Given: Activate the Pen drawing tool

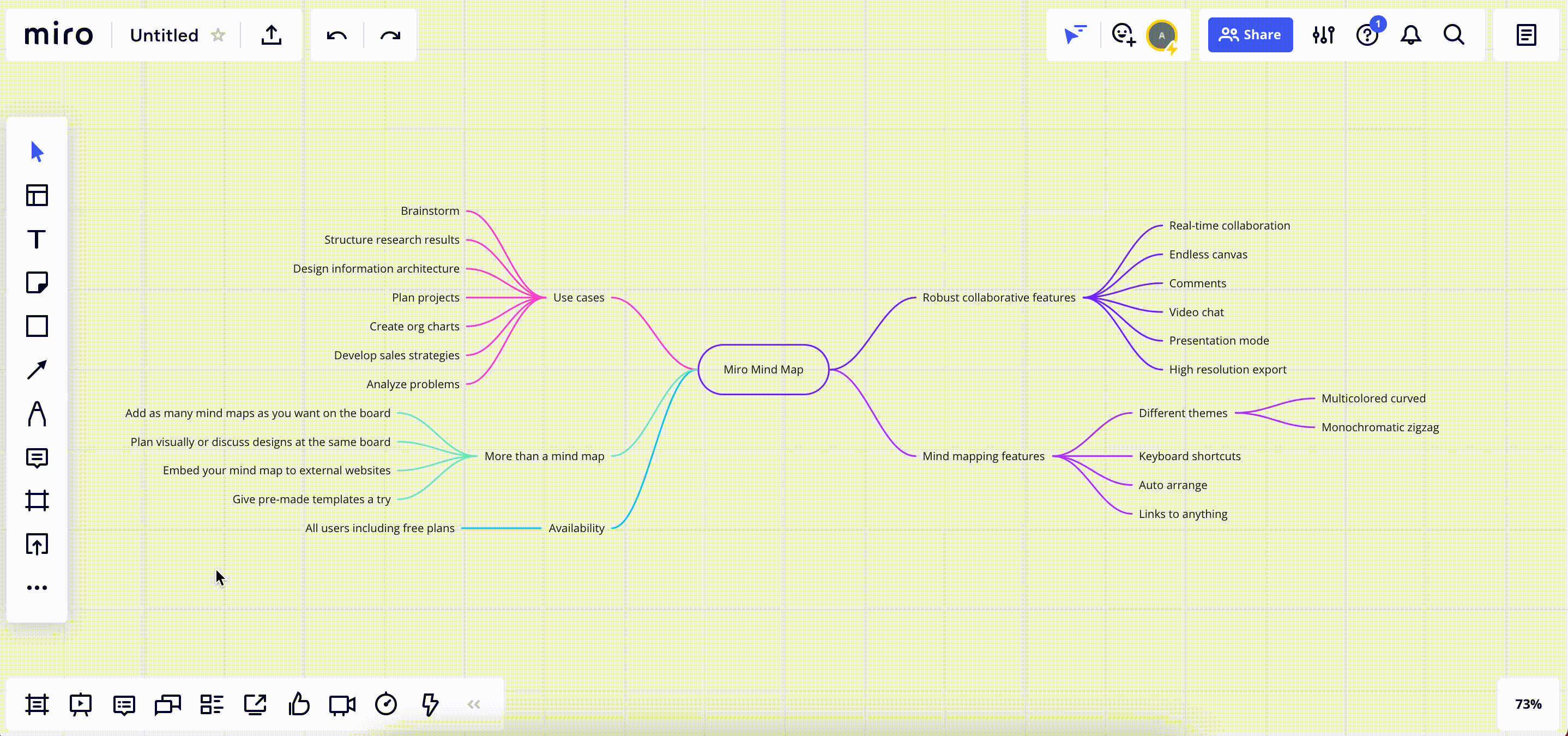Looking at the screenshot, I should coord(37,414).
